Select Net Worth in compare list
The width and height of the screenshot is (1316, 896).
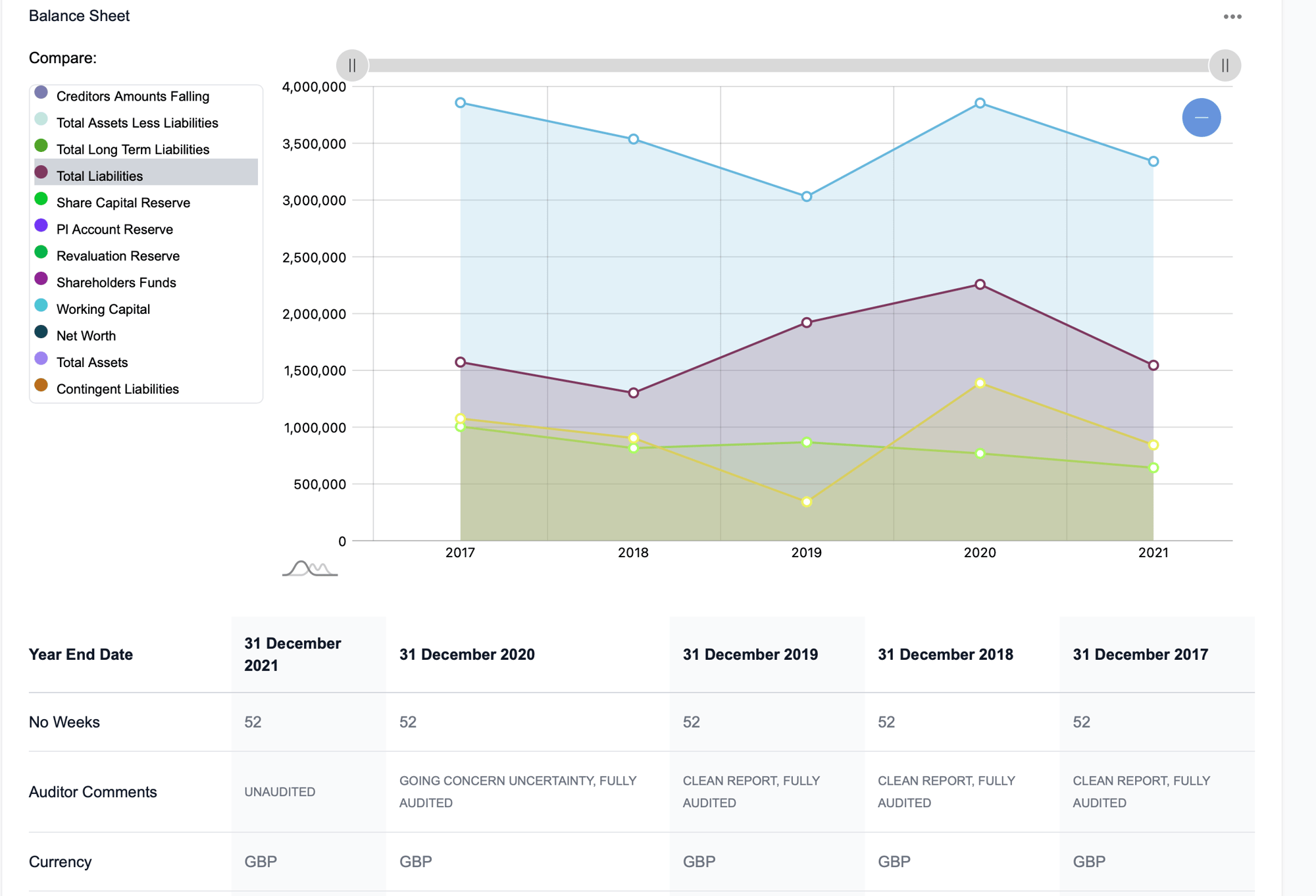(x=145, y=336)
